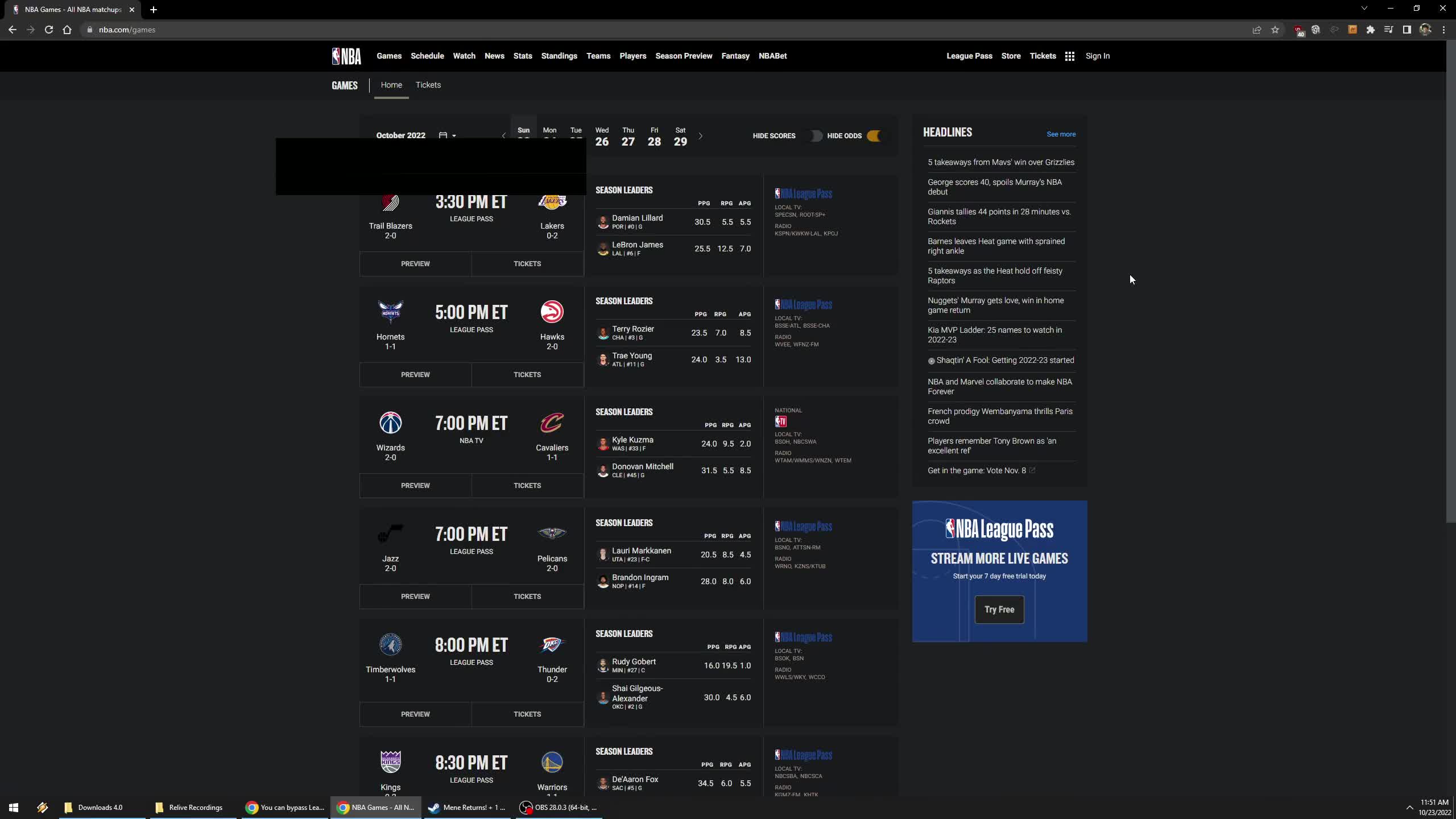This screenshot has width=1456, height=819.
Task: Click the browser back arrow
Action: pos(13,30)
